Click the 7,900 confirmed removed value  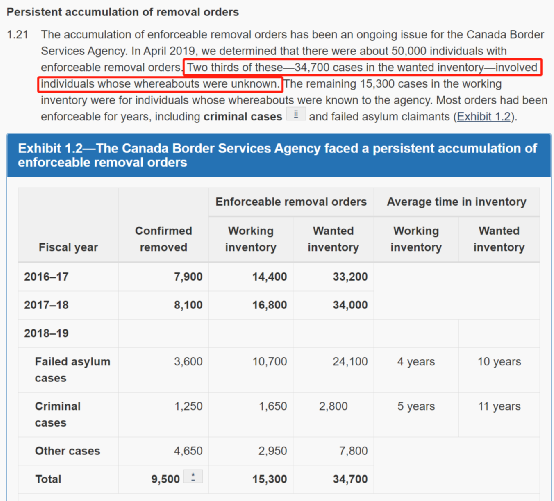[x=188, y=277]
